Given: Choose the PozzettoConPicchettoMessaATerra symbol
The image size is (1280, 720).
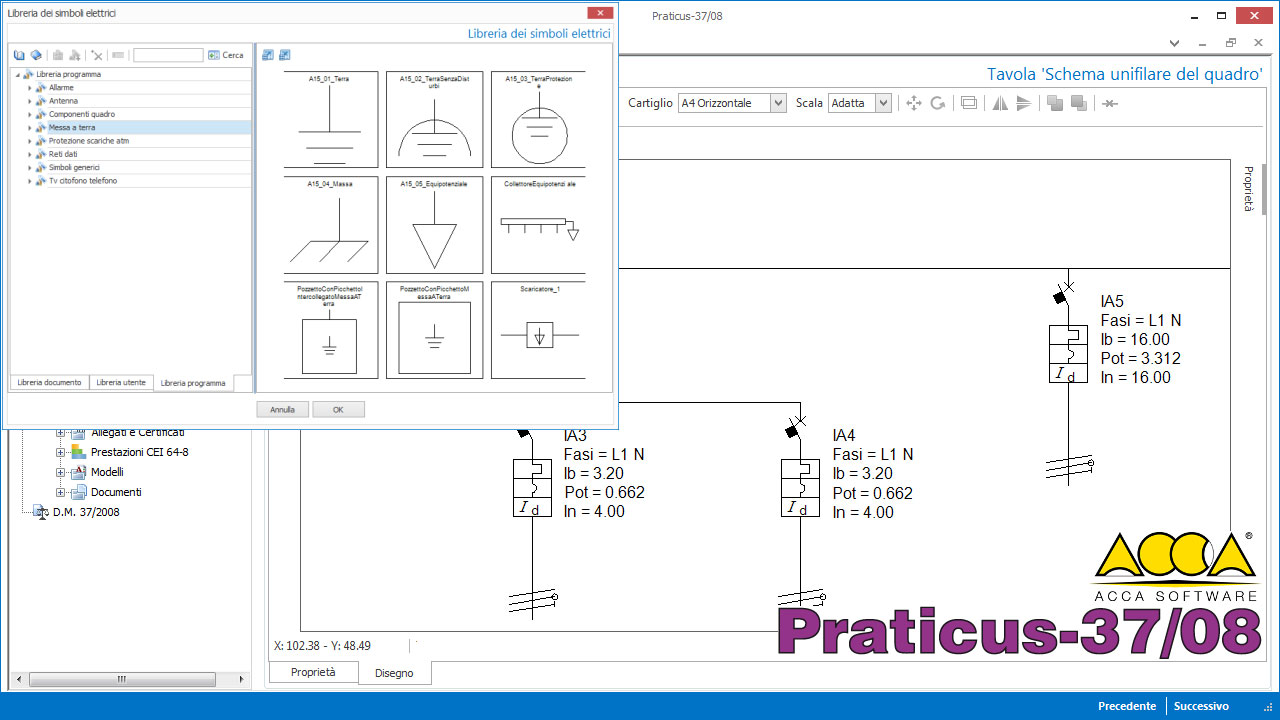Looking at the screenshot, I should click(434, 330).
